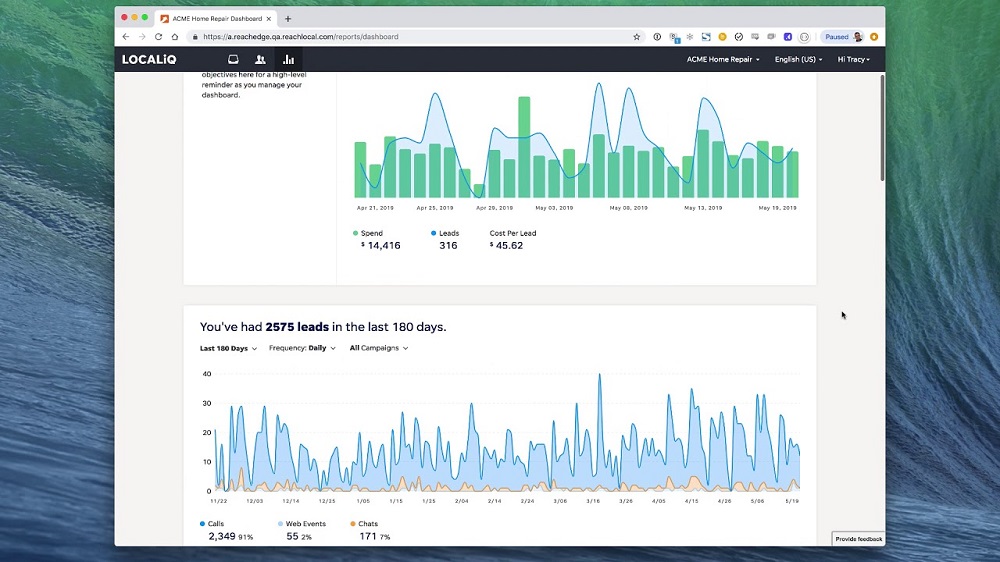This screenshot has height=562, width=1000.
Task: Click the purple K extension icon
Action: 788,37
